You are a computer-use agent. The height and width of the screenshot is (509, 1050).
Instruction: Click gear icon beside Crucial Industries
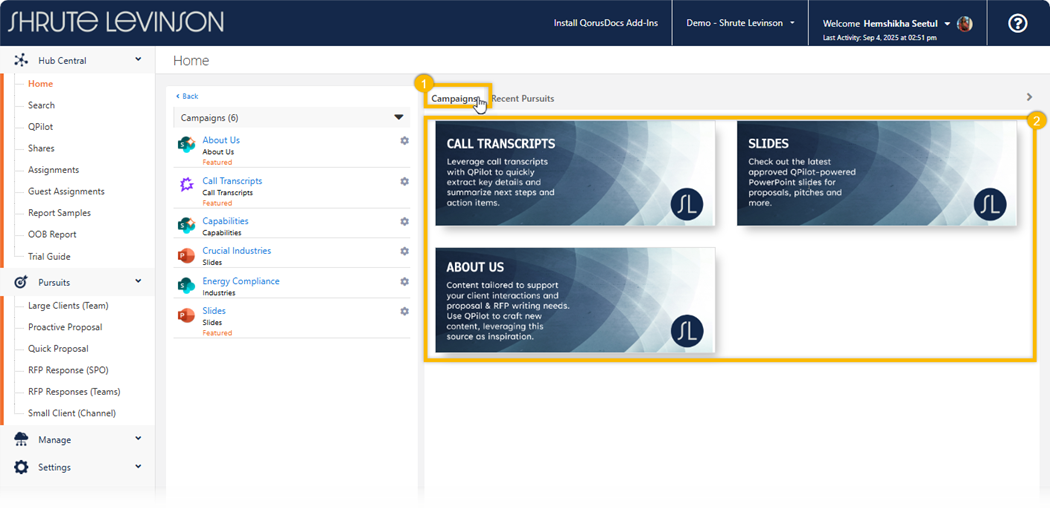pos(404,251)
